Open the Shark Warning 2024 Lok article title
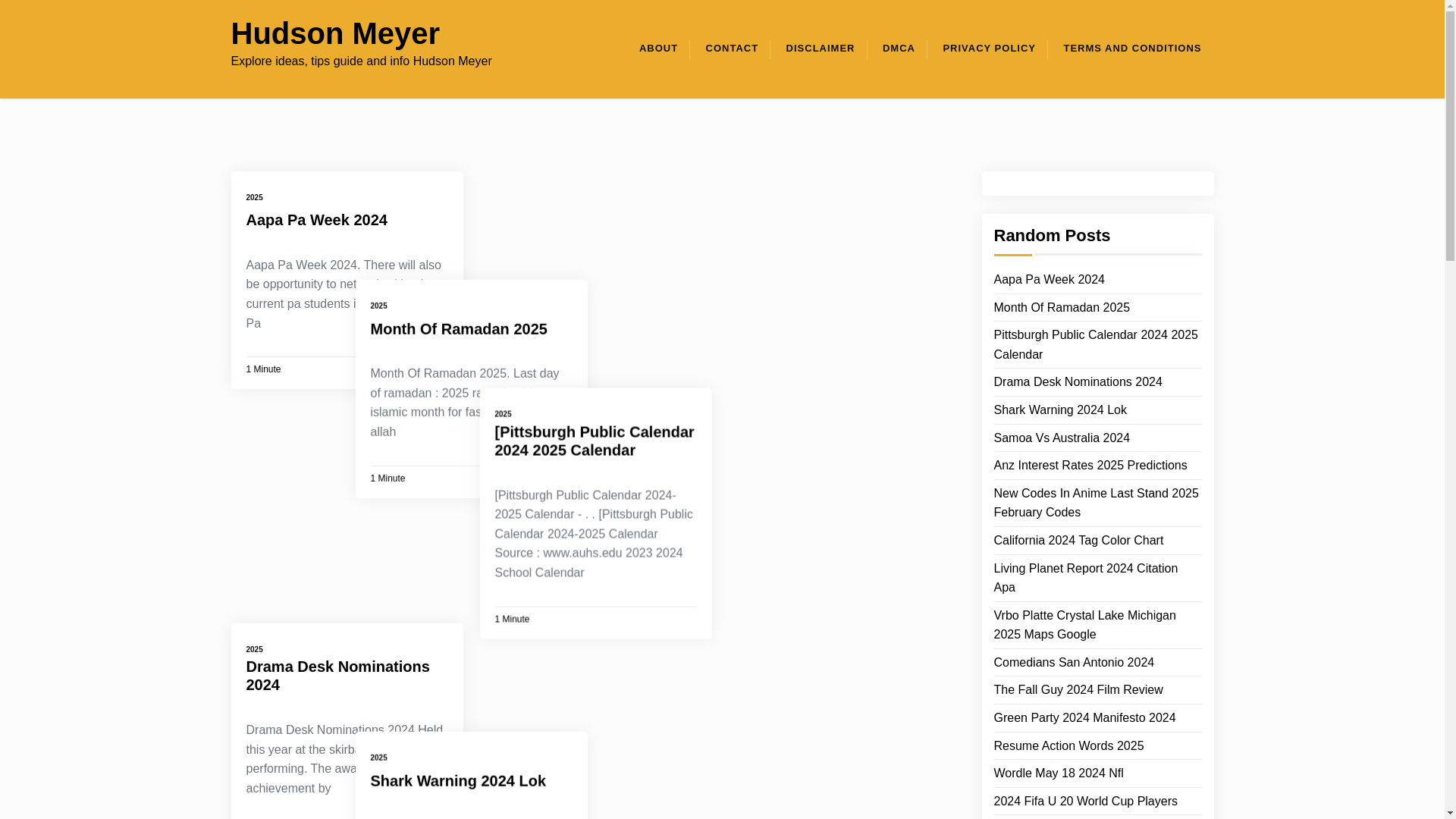Screen dimensions: 1456x819 click(x=457, y=781)
